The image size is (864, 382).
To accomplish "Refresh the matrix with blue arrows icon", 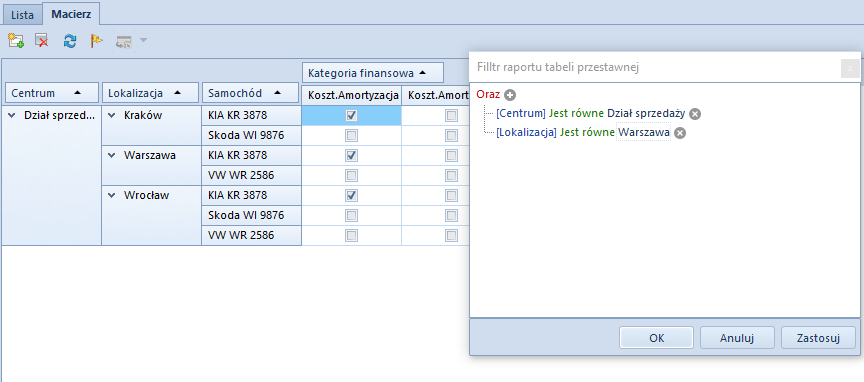I will pyautogui.click(x=69, y=41).
